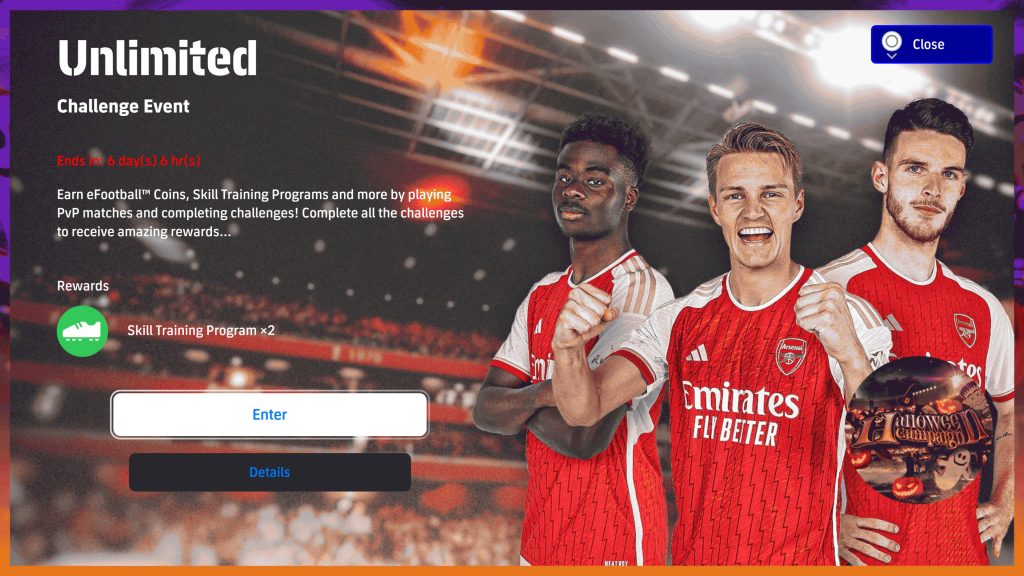Click the Arsenal crest on right player's shirt
Screen dimensions: 1024x576
[965, 330]
